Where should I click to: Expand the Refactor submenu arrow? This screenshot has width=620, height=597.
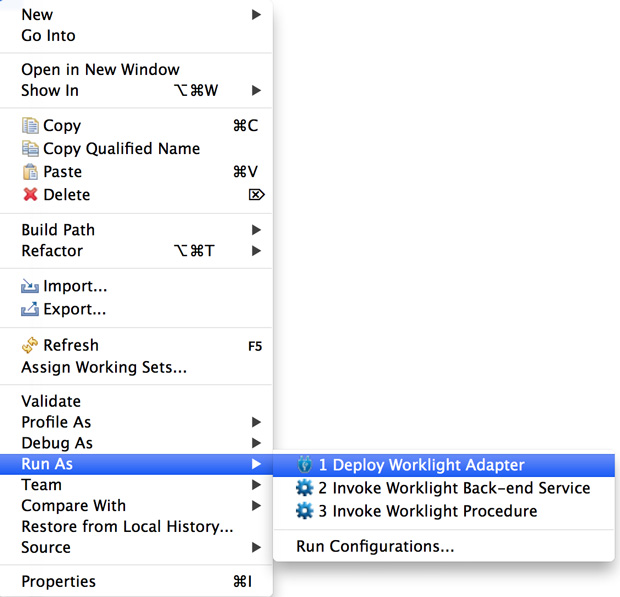tap(256, 251)
